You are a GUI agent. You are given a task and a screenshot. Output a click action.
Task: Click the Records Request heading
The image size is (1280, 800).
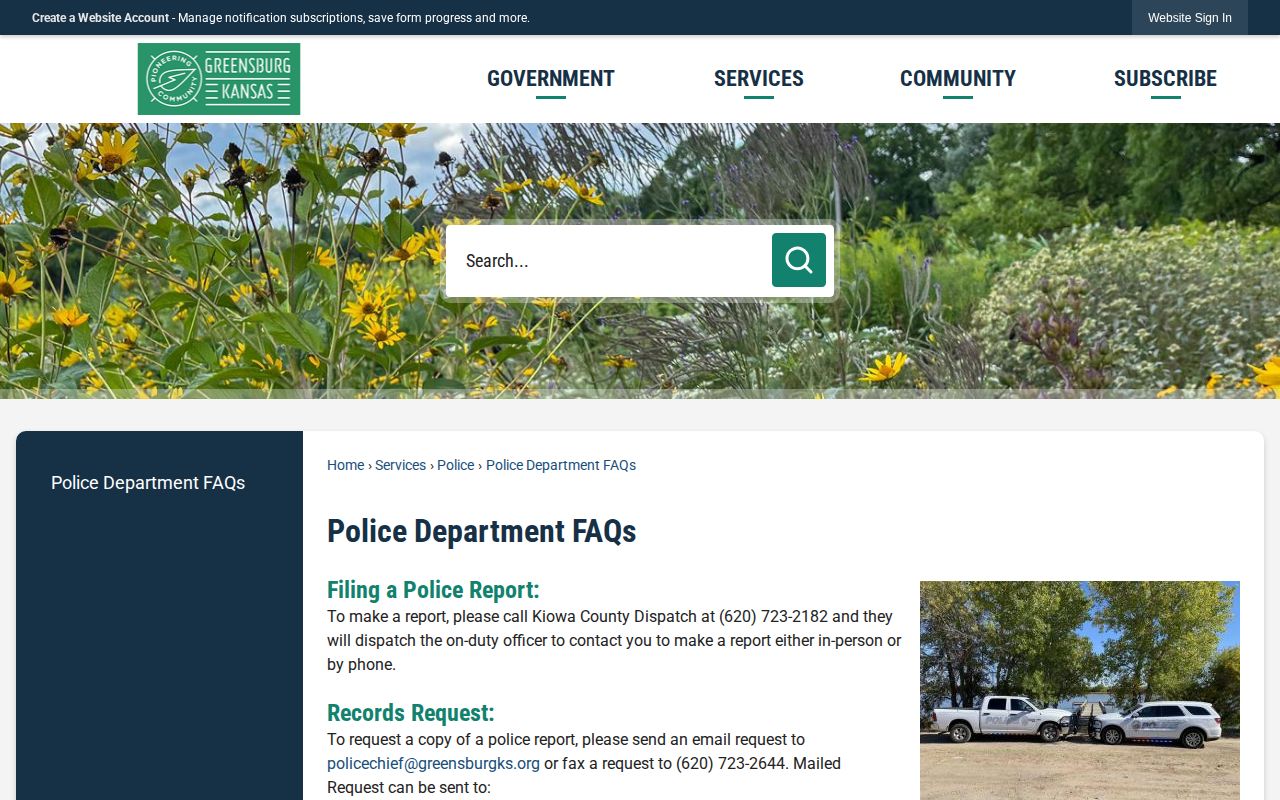(411, 713)
